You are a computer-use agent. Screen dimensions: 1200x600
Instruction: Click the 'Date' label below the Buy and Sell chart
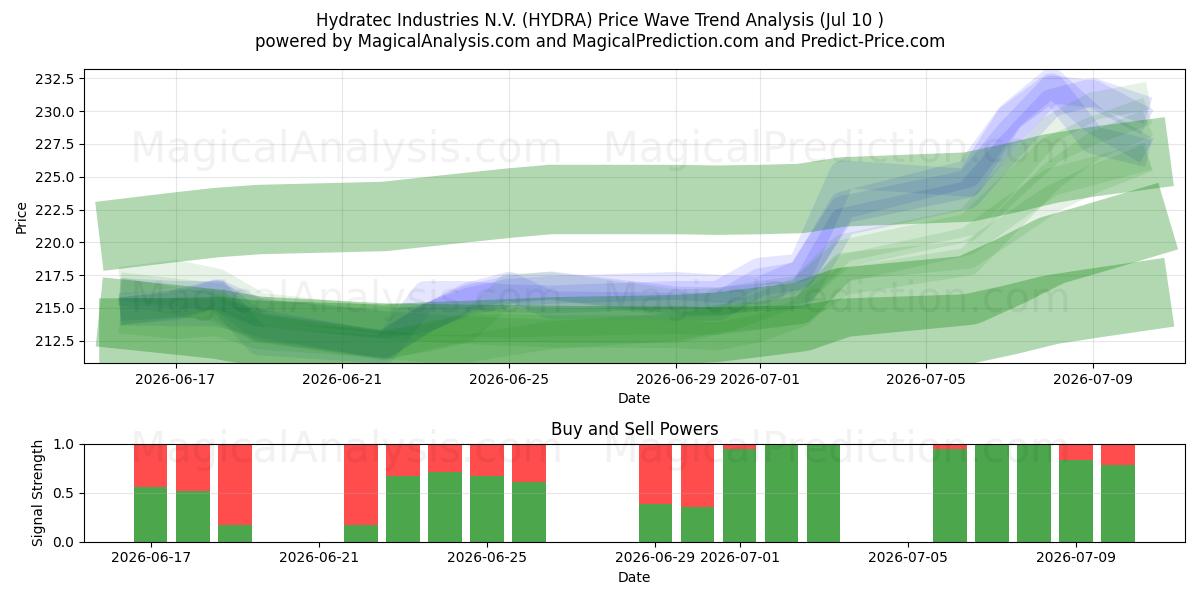click(x=634, y=577)
